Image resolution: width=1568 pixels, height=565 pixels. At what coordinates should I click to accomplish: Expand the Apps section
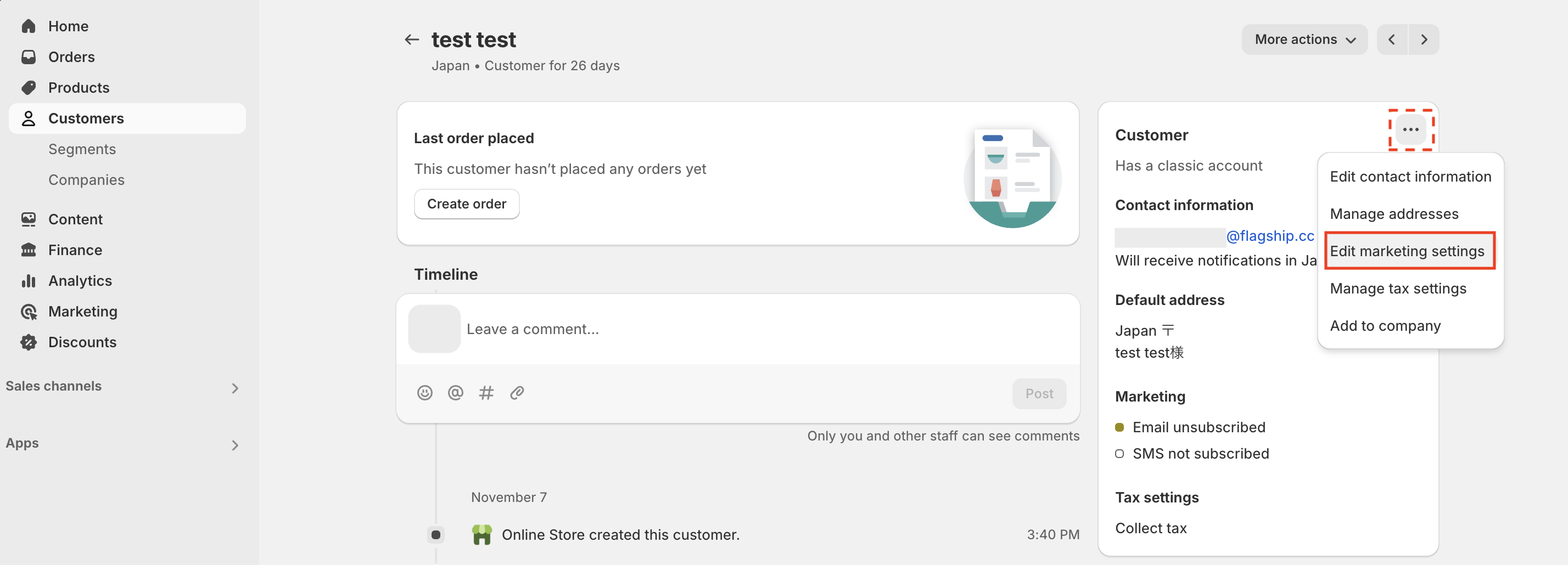click(x=122, y=444)
